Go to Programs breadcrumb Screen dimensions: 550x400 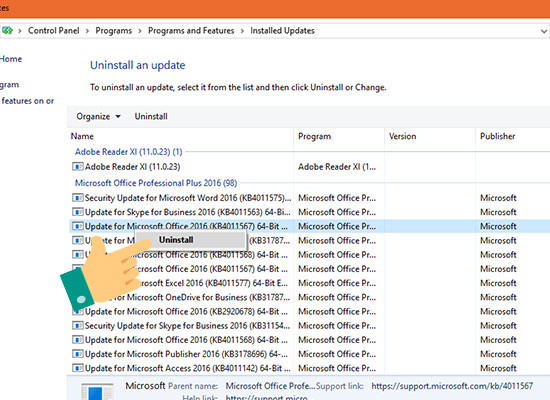click(114, 31)
